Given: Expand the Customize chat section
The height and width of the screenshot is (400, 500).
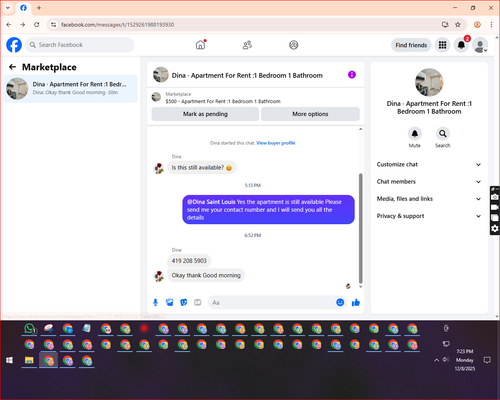Looking at the screenshot, I should click(429, 164).
